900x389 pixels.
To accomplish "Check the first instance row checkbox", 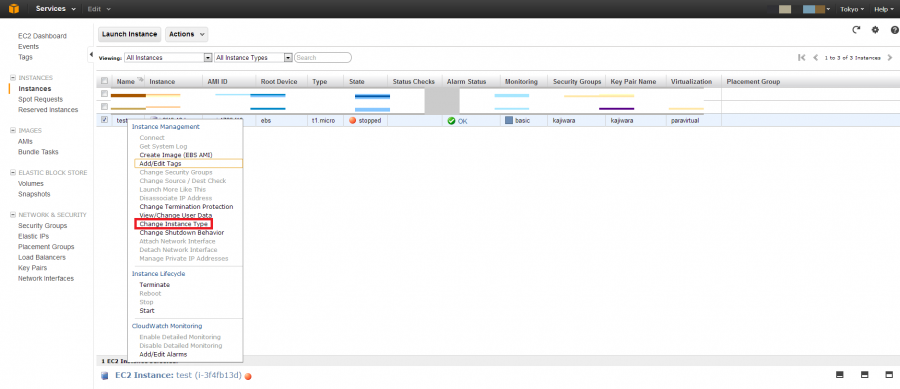I will coord(104,94).
